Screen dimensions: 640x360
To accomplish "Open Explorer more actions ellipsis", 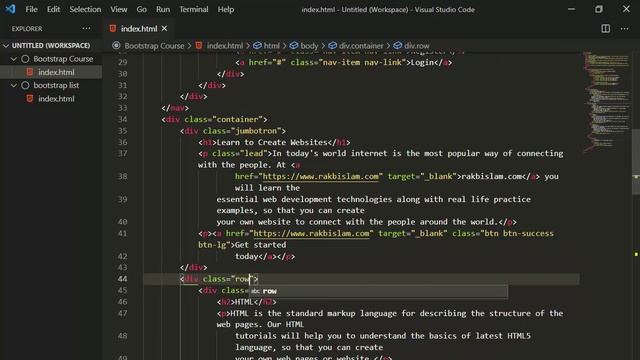I will 86,29.
